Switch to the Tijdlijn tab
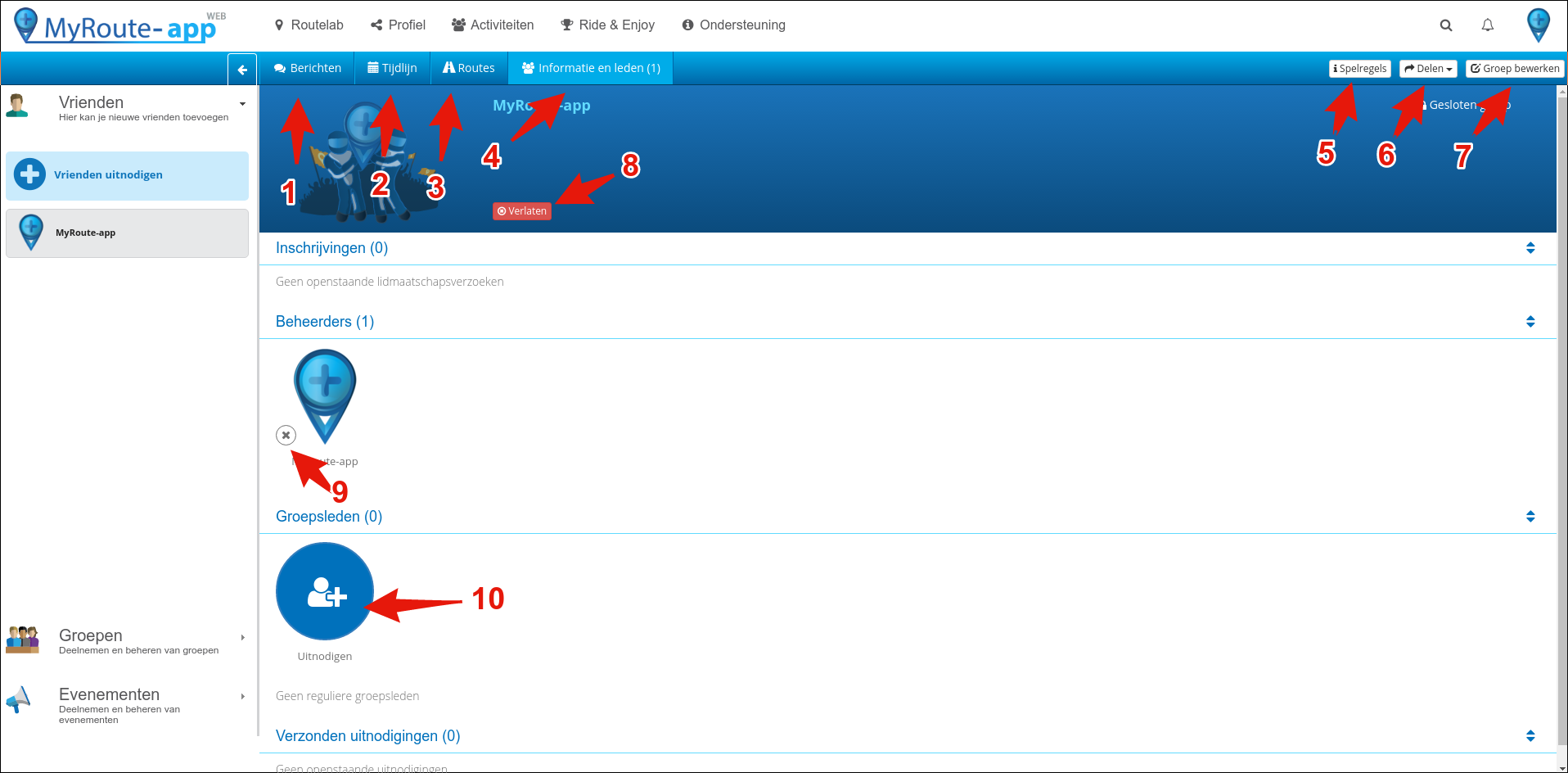 [x=393, y=68]
